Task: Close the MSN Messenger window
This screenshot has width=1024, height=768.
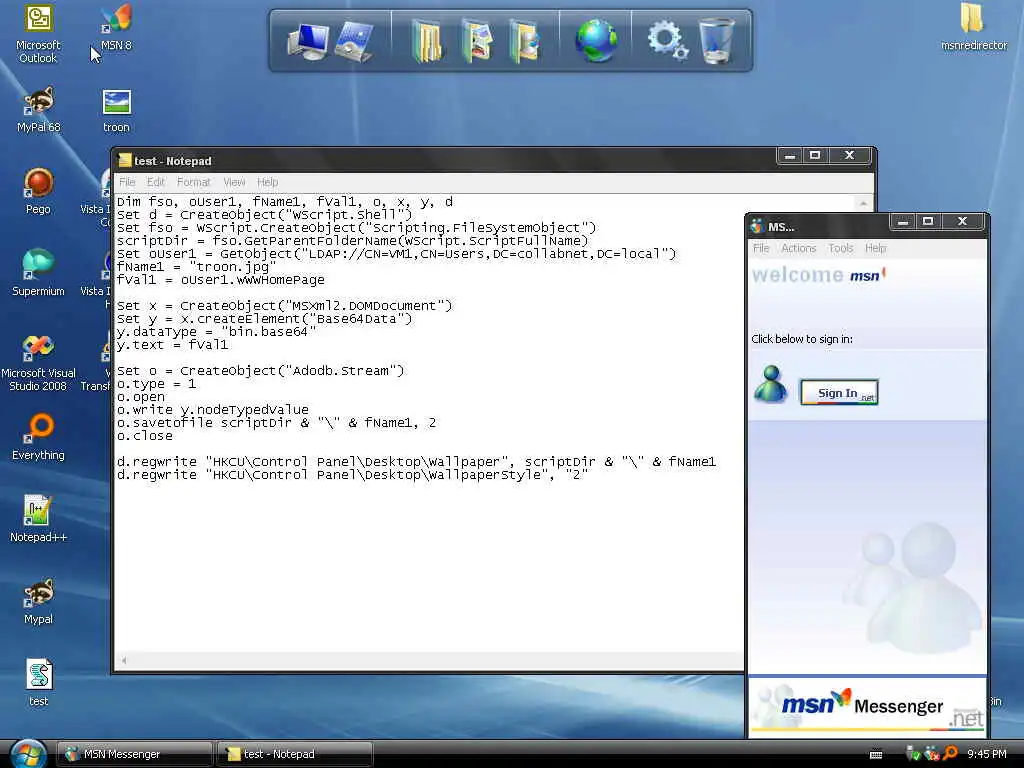Action: [962, 221]
